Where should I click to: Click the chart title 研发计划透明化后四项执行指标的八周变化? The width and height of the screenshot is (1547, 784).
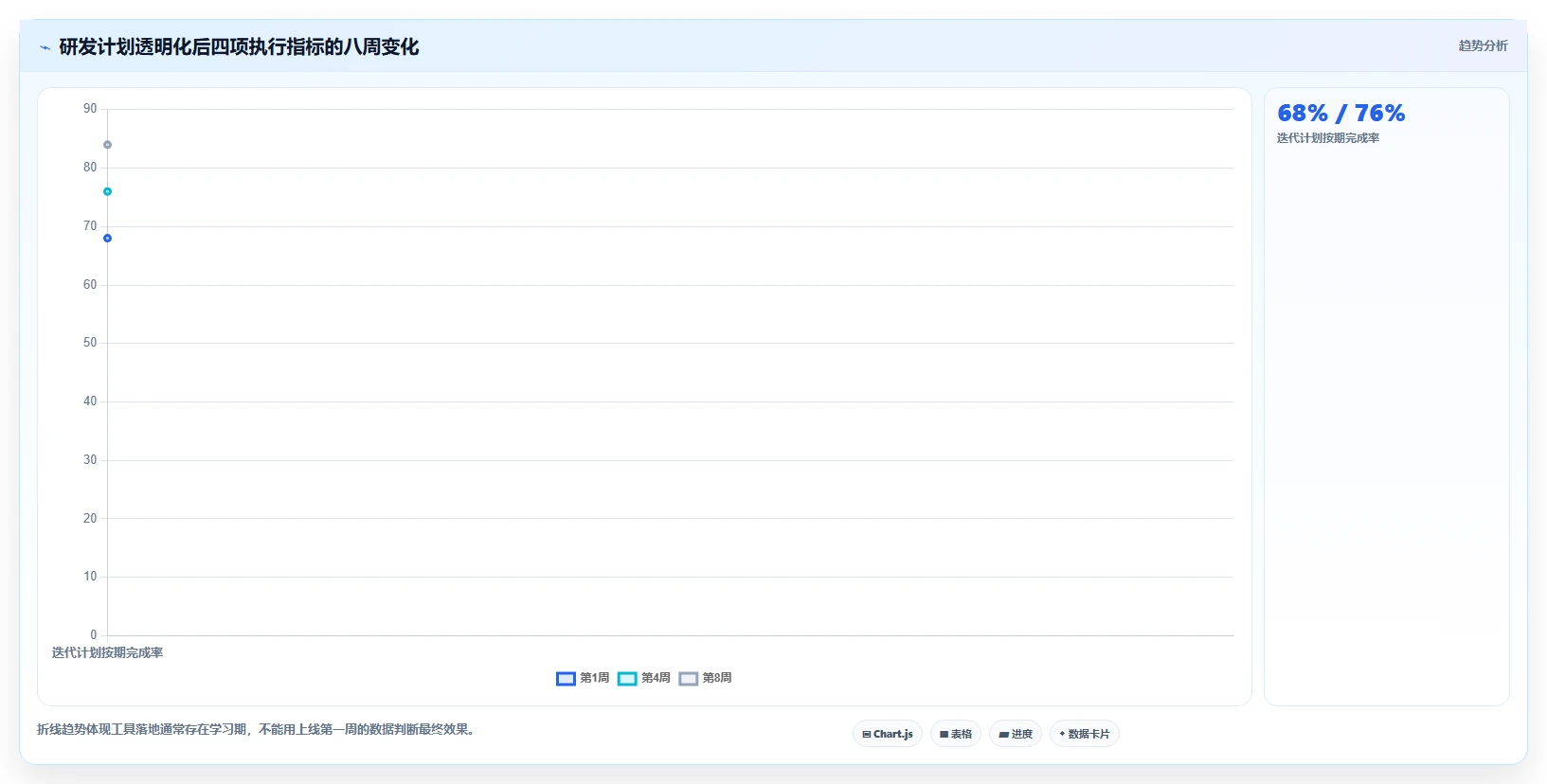[239, 47]
